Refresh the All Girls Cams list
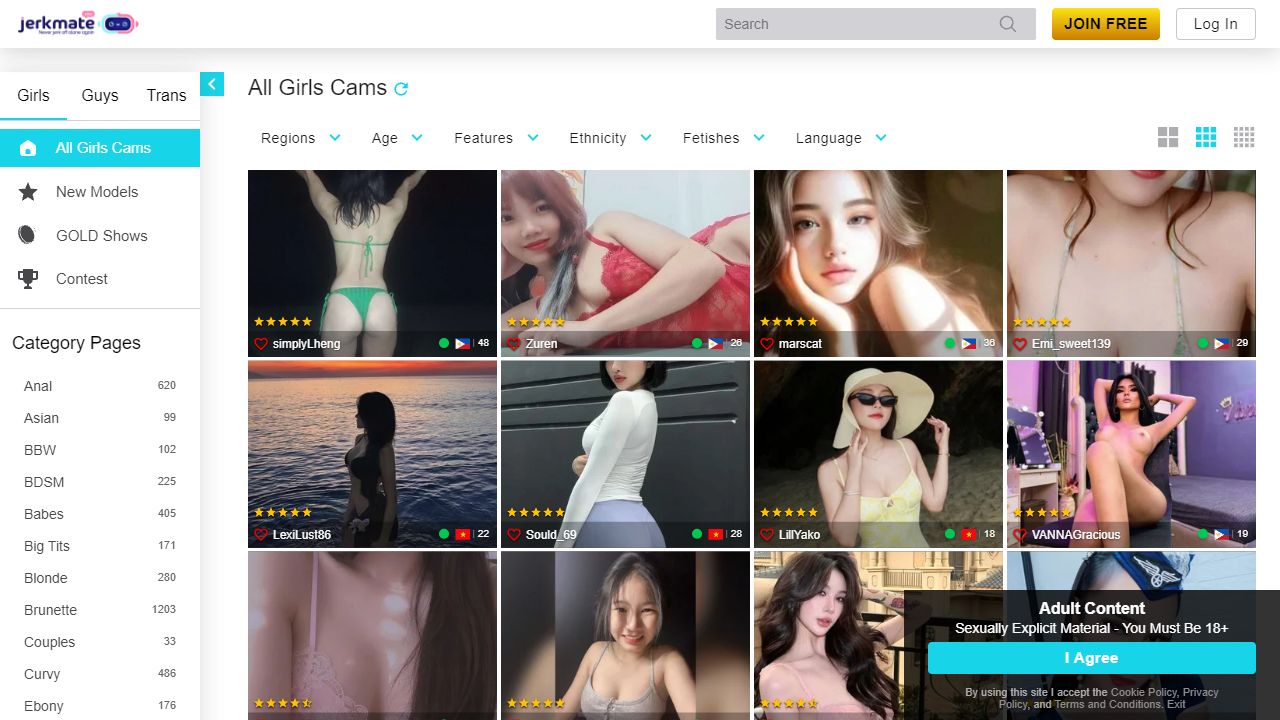Viewport: 1280px width, 720px height. pos(401,89)
